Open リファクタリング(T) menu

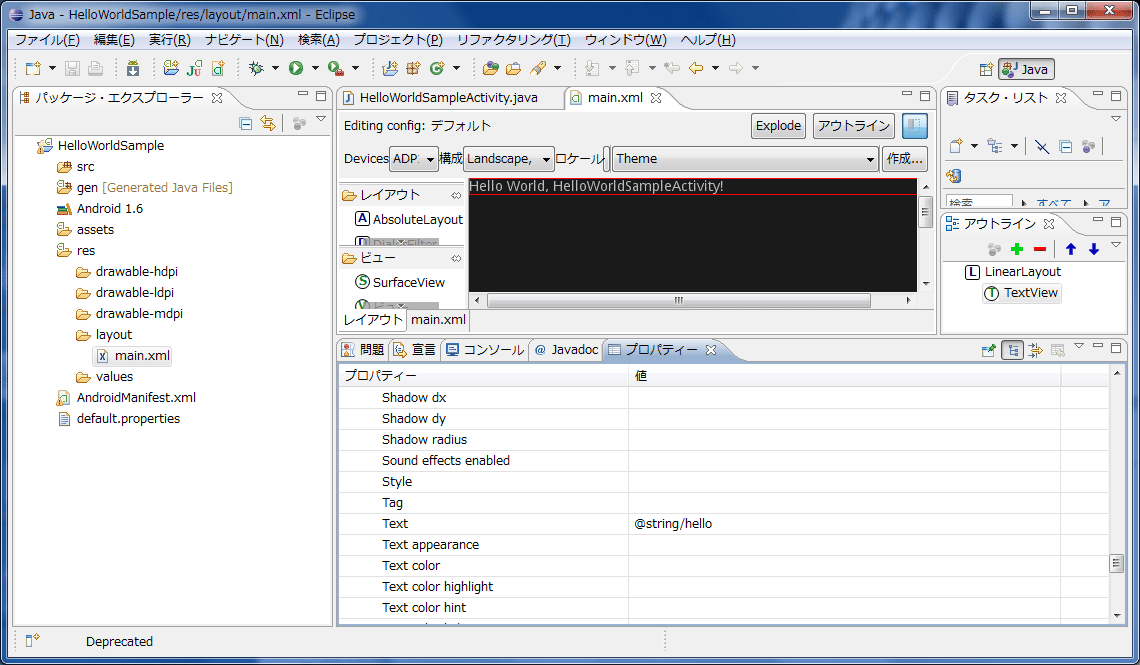(513, 40)
